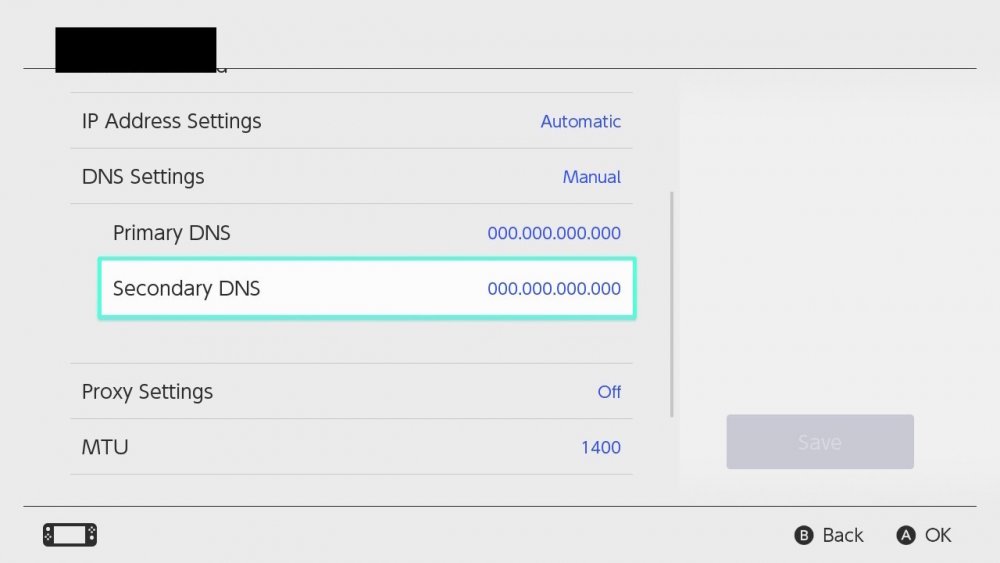
Task: Click the B button icon
Action: [804, 535]
